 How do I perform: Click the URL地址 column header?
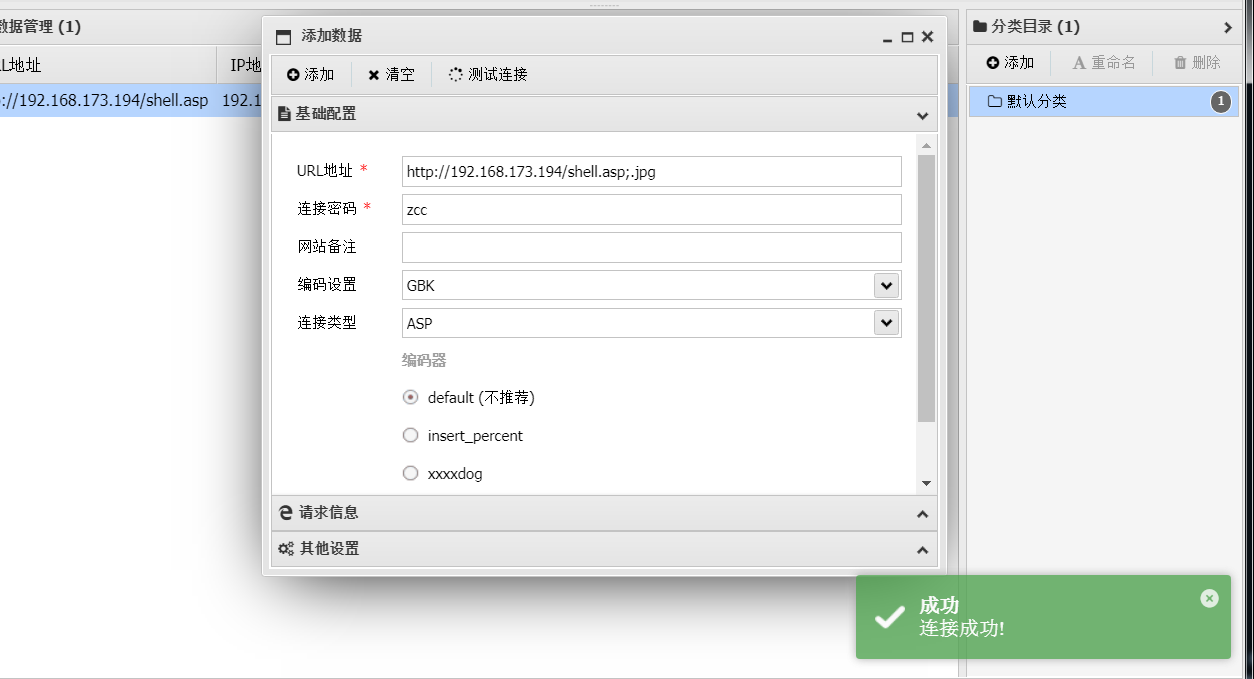[x=108, y=66]
